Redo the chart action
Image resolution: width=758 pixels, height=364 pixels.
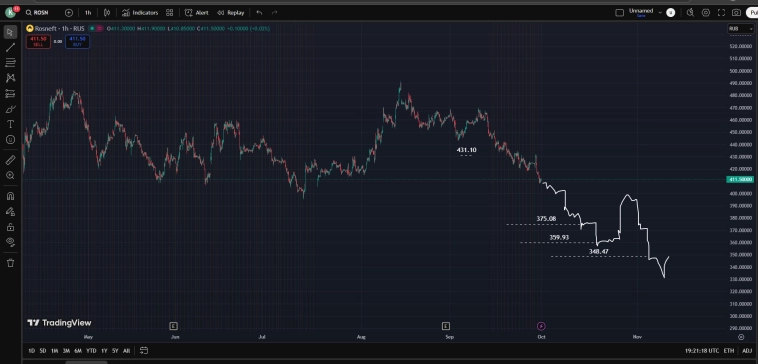pyautogui.click(x=275, y=13)
